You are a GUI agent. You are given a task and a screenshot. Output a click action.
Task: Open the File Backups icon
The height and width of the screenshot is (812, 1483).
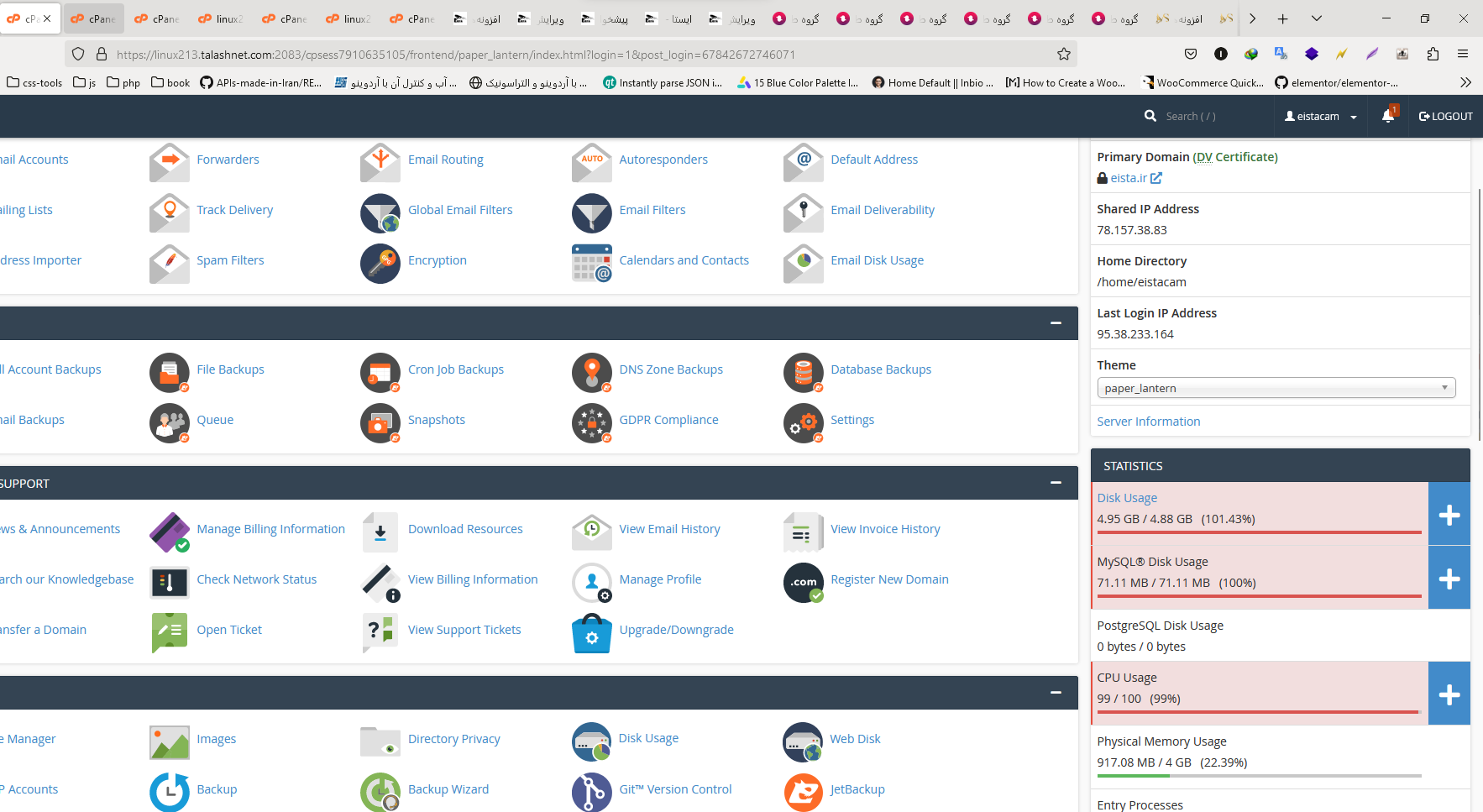(x=170, y=373)
